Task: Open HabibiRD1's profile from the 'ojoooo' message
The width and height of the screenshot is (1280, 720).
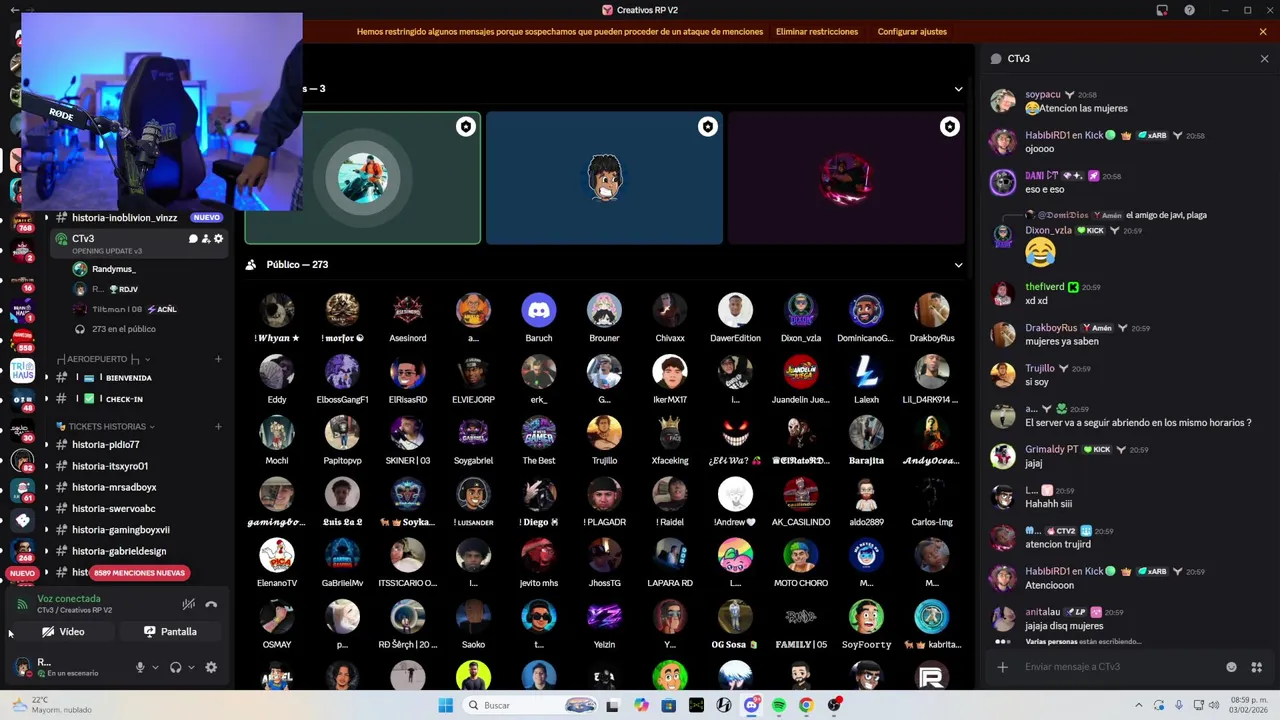Action: point(1002,141)
